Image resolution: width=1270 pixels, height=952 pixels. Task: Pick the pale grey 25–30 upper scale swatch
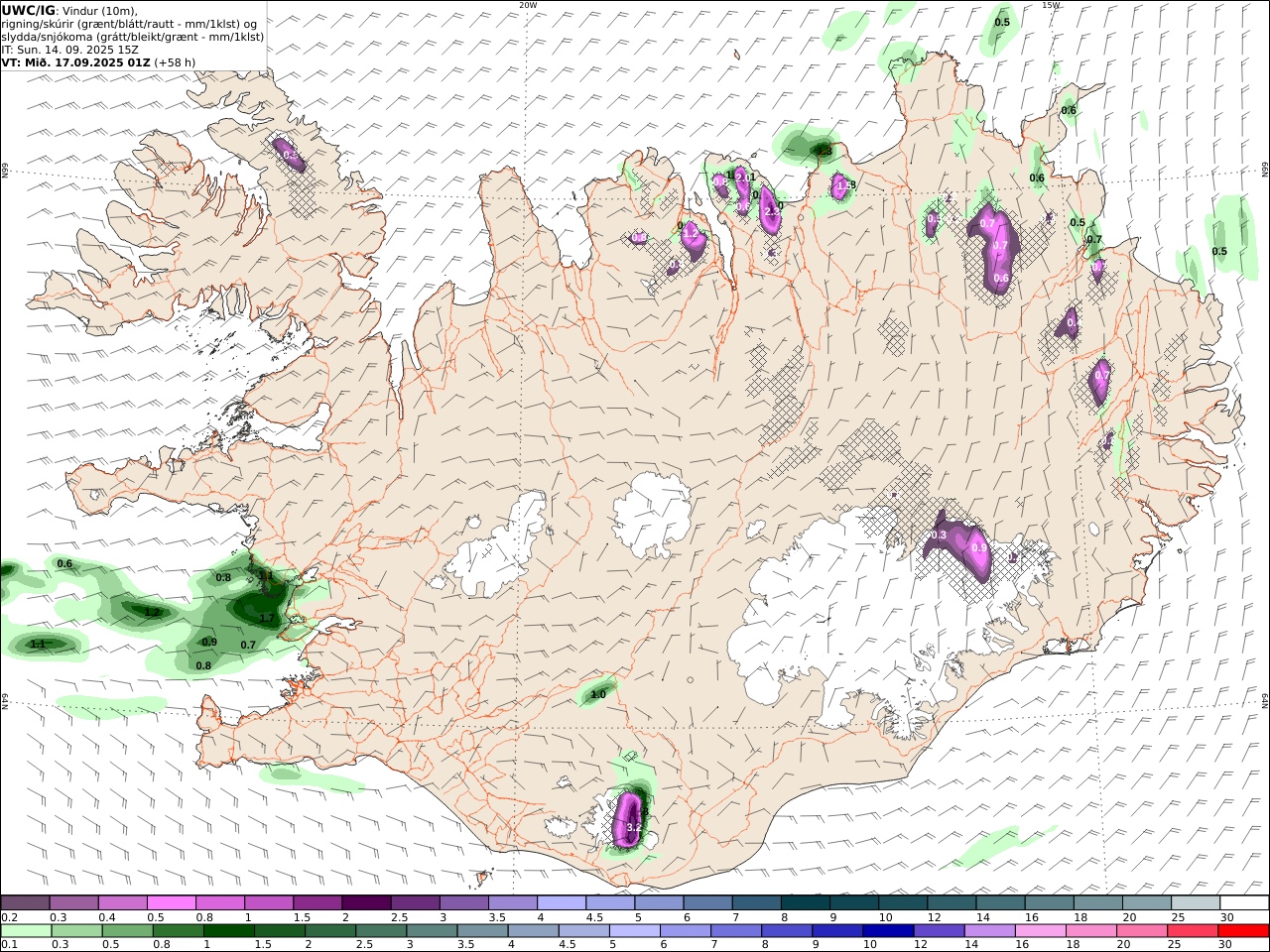pyautogui.click(x=1196, y=903)
